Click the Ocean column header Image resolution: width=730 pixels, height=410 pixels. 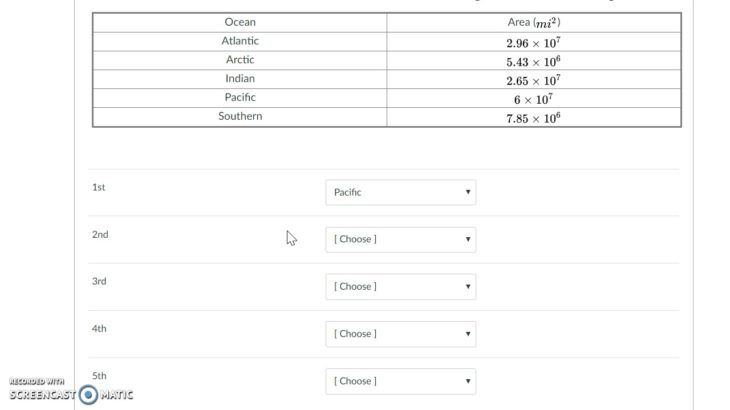pyautogui.click(x=240, y=22)
